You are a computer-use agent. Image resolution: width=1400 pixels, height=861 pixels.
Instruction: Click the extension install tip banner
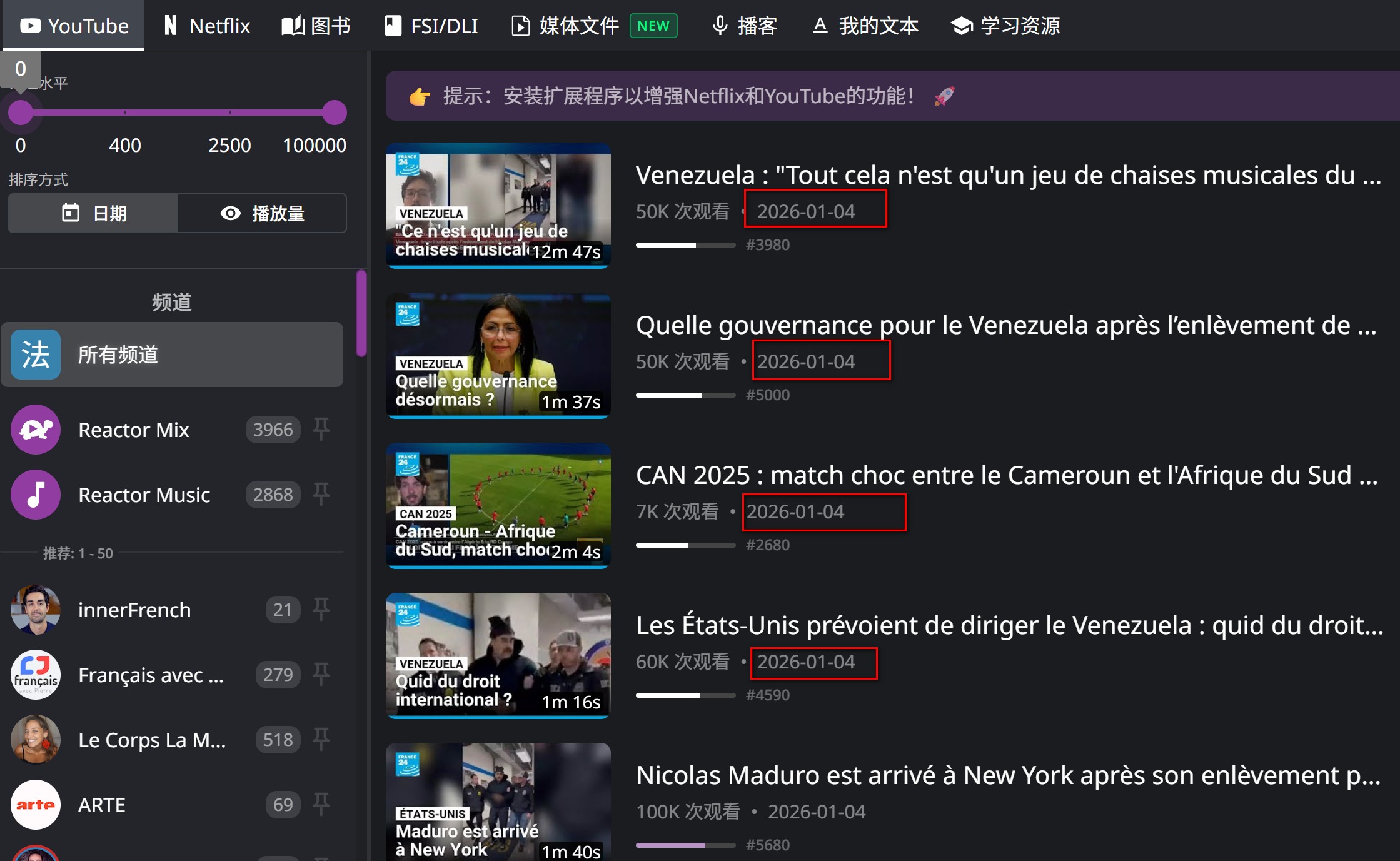678,96
